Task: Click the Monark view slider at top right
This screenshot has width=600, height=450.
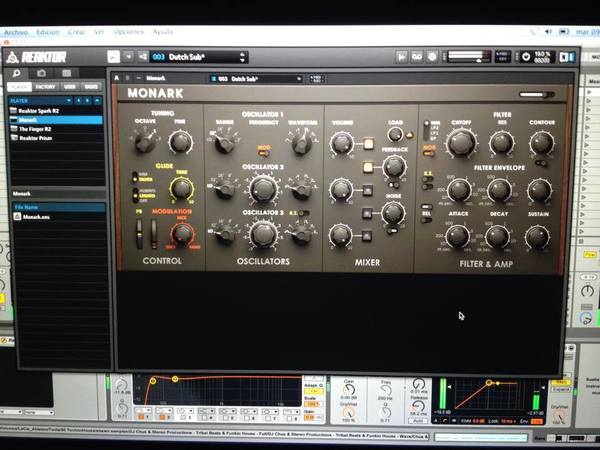Action: pyautogui.click(x=536, y=94)
